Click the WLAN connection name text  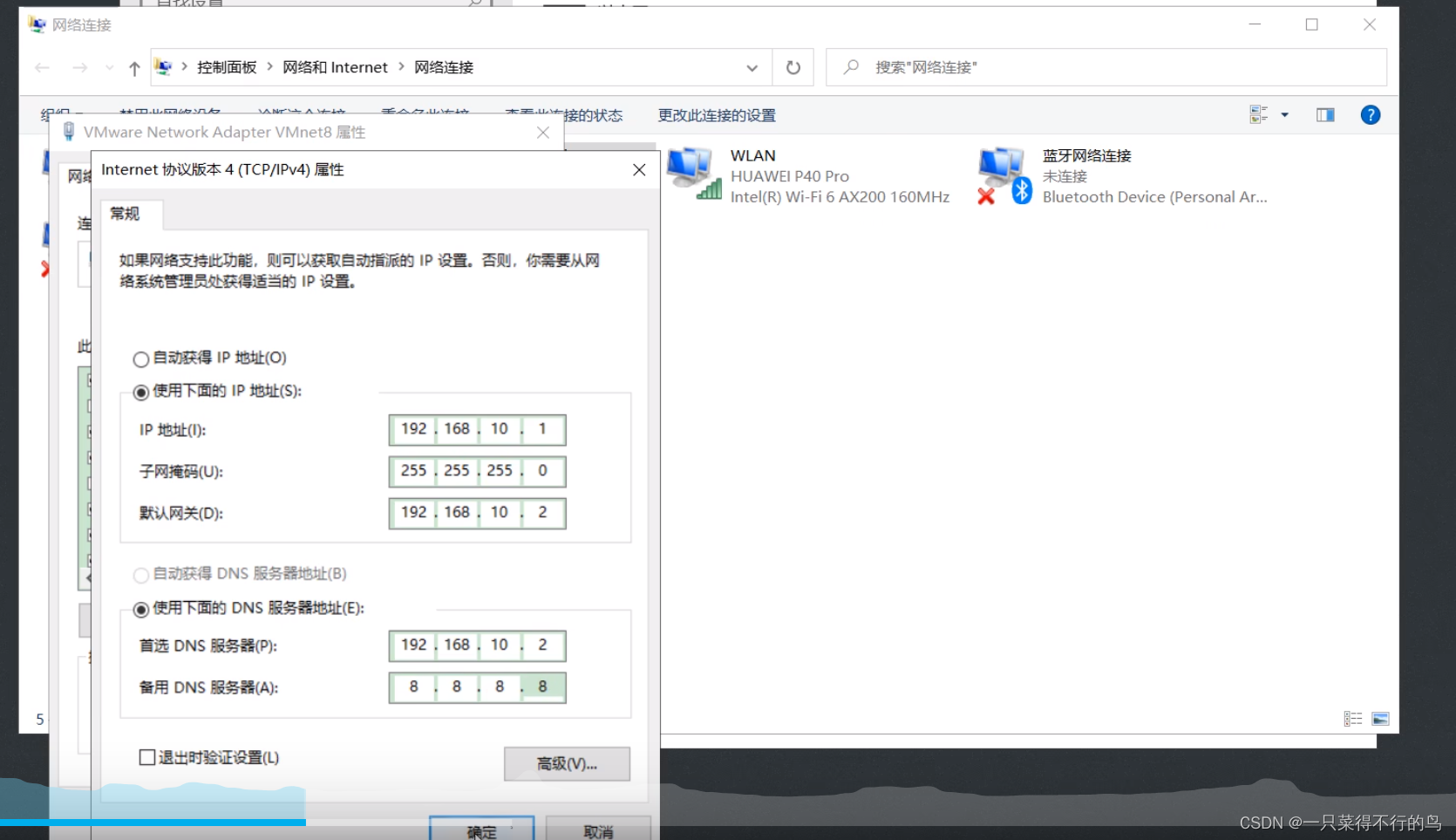pos(752,155)
